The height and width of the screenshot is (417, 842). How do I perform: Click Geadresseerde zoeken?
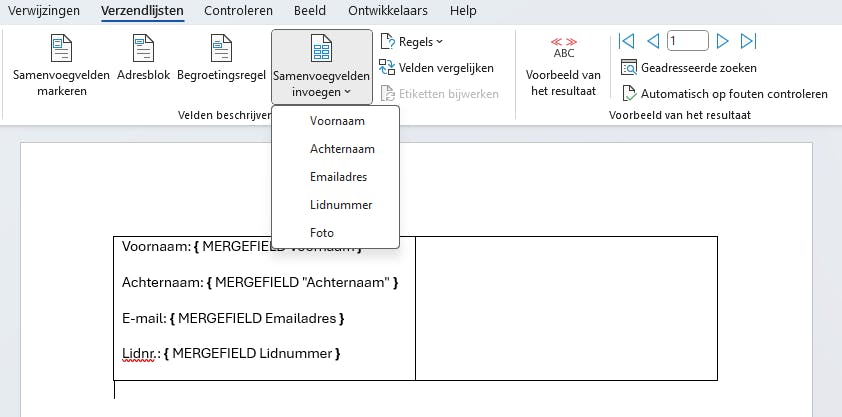tap(689, 68)
